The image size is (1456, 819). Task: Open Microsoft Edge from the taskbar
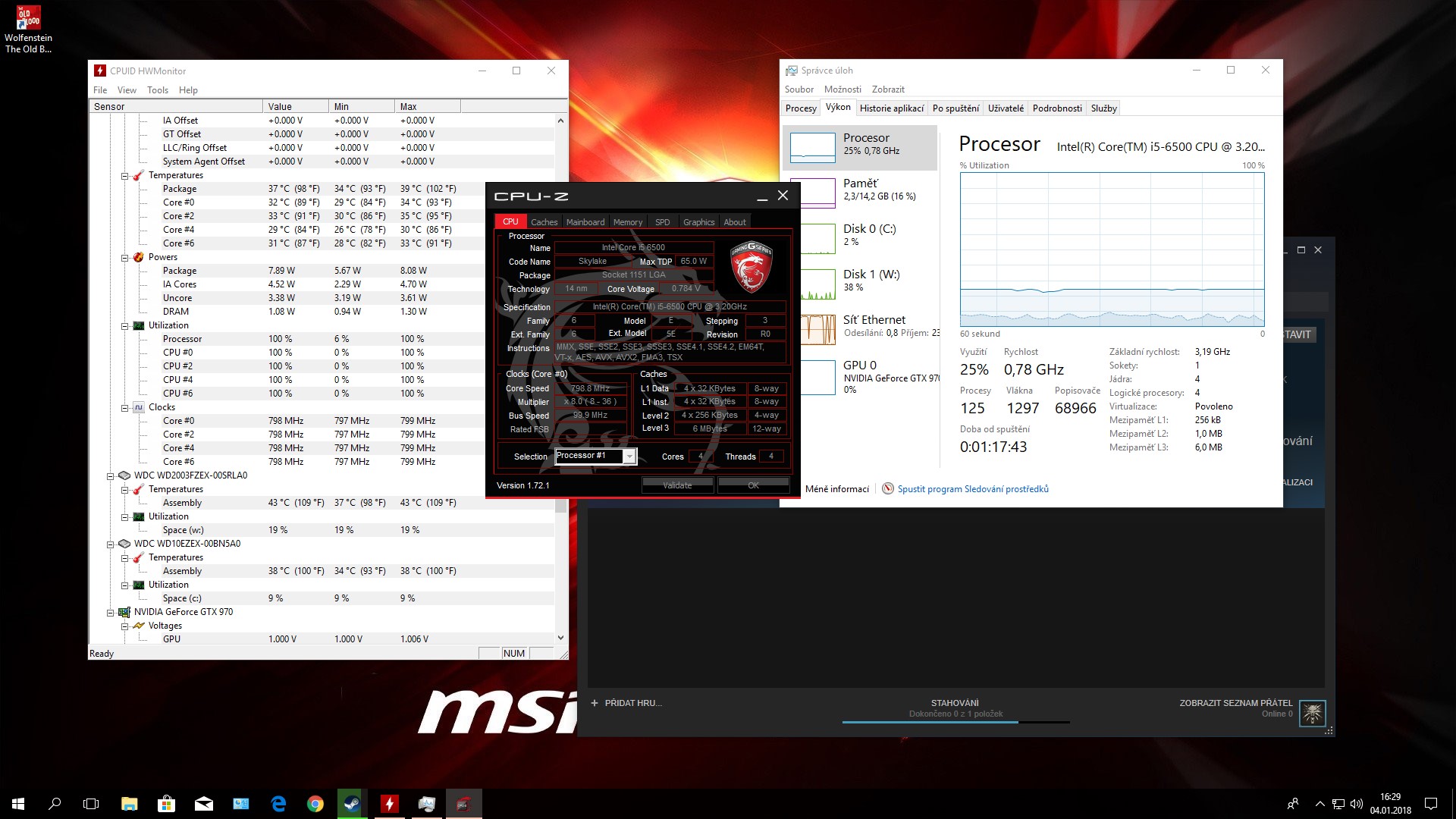[278, 804]
